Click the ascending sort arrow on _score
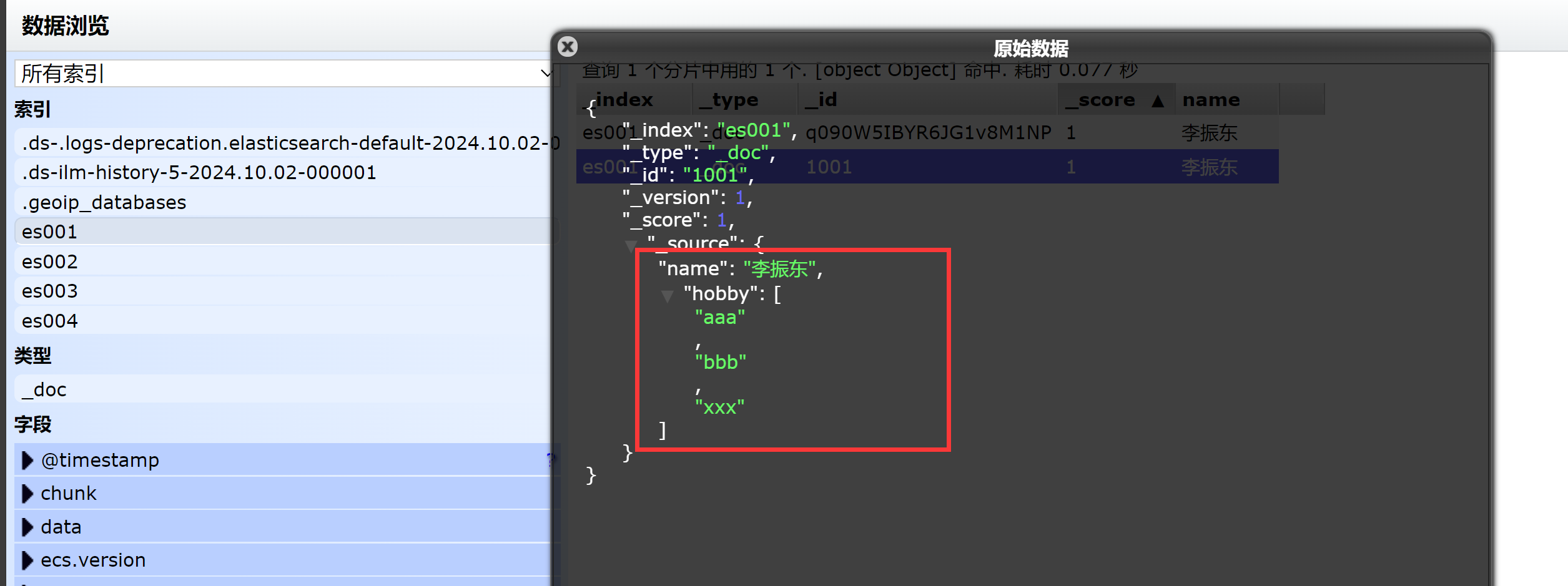Screen dimensions: 1568x586 [1158, 100]
